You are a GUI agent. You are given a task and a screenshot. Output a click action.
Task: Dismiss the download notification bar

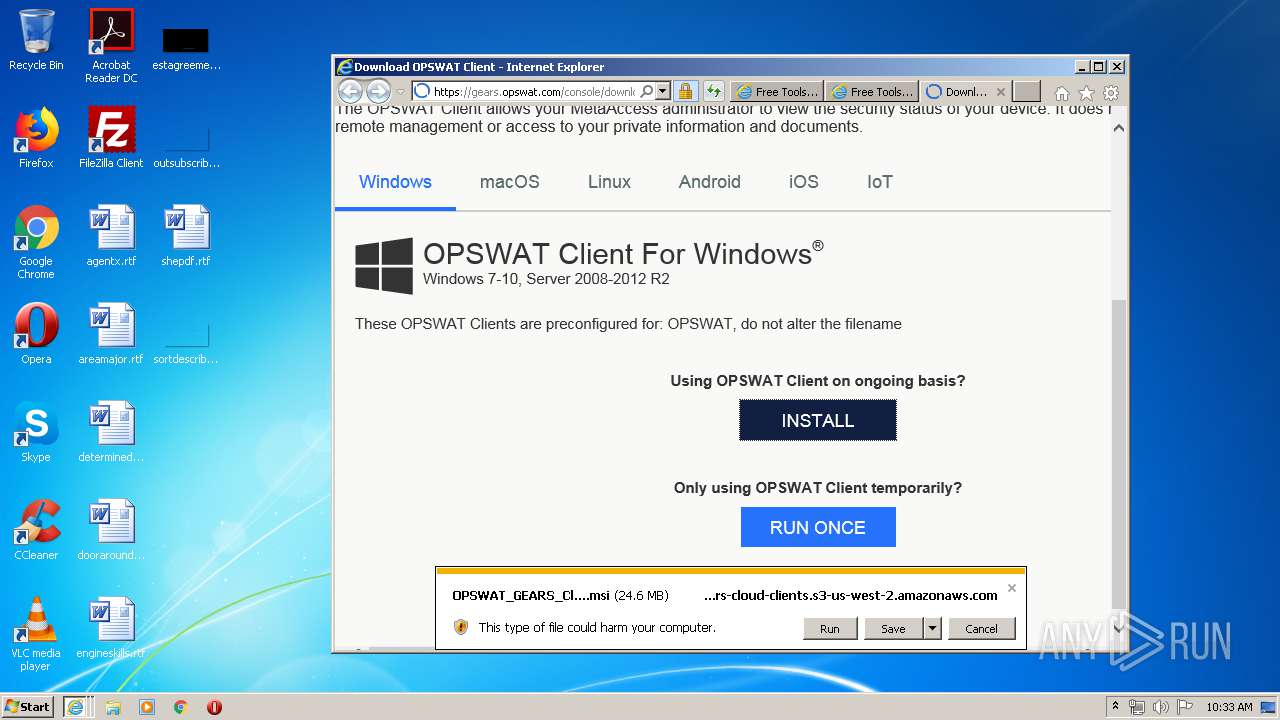[1012, 588]
